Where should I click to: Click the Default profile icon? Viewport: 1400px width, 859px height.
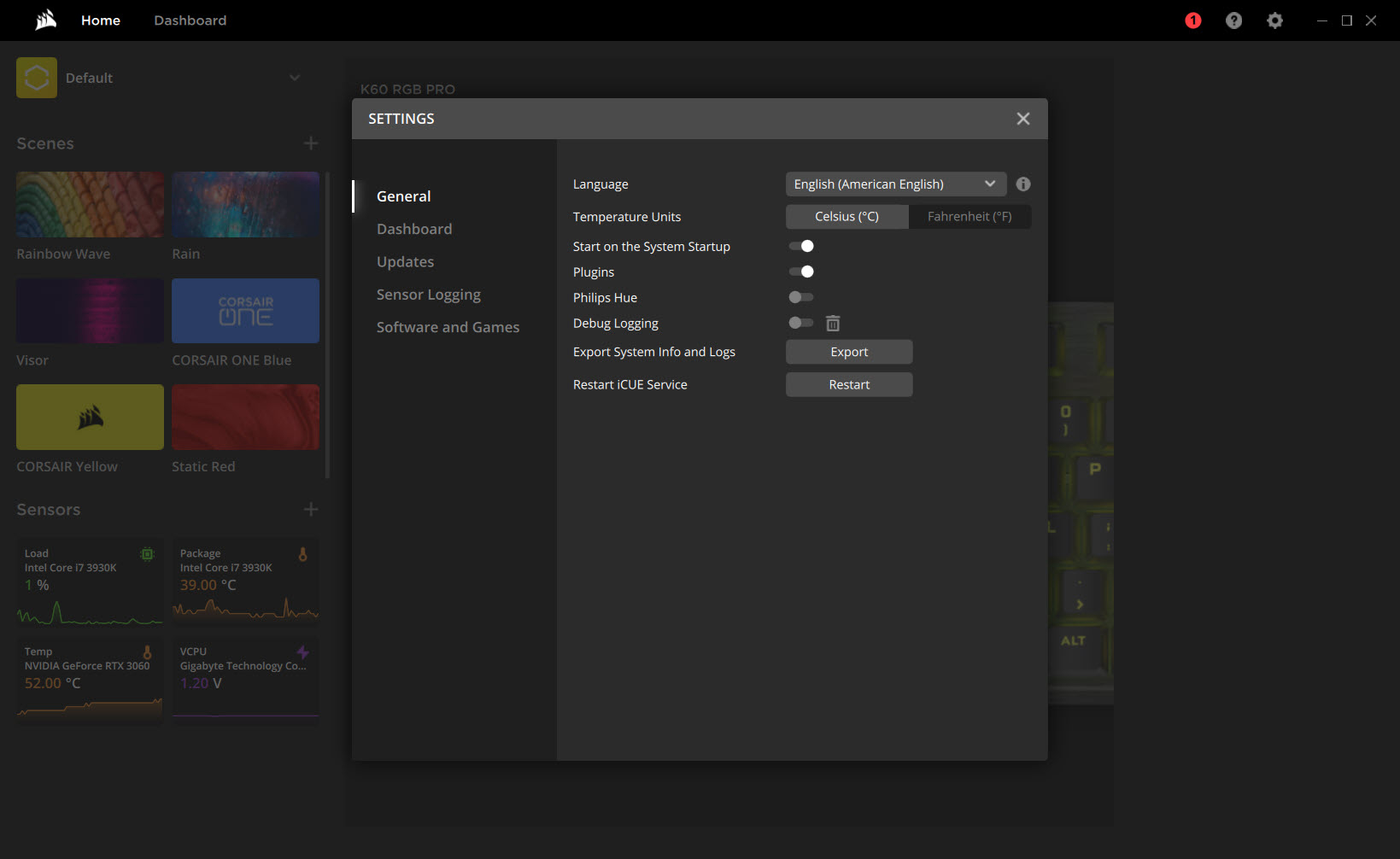tap(37, 78)
